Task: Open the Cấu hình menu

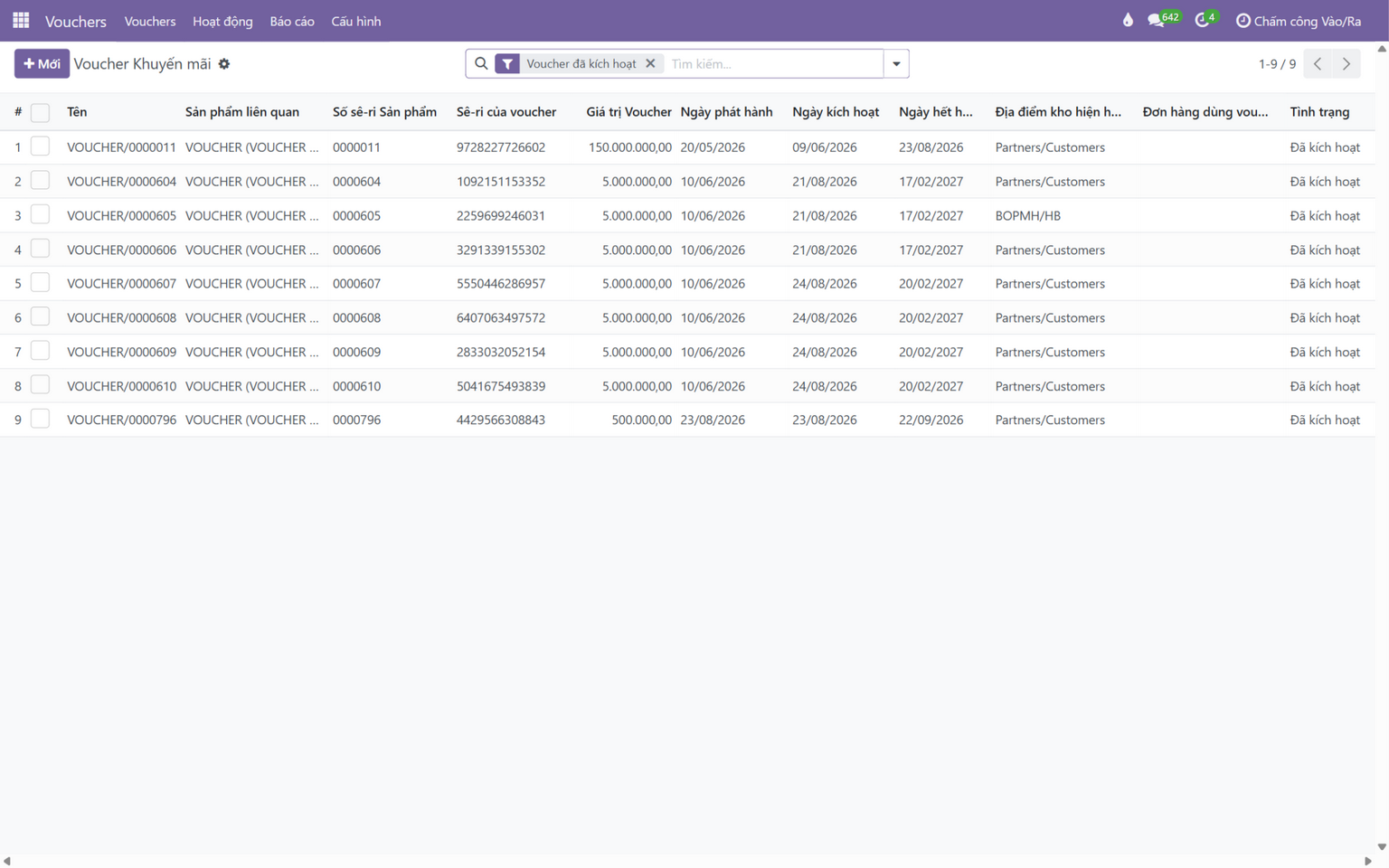Action: pyautogui.click(x=355, y=21)
